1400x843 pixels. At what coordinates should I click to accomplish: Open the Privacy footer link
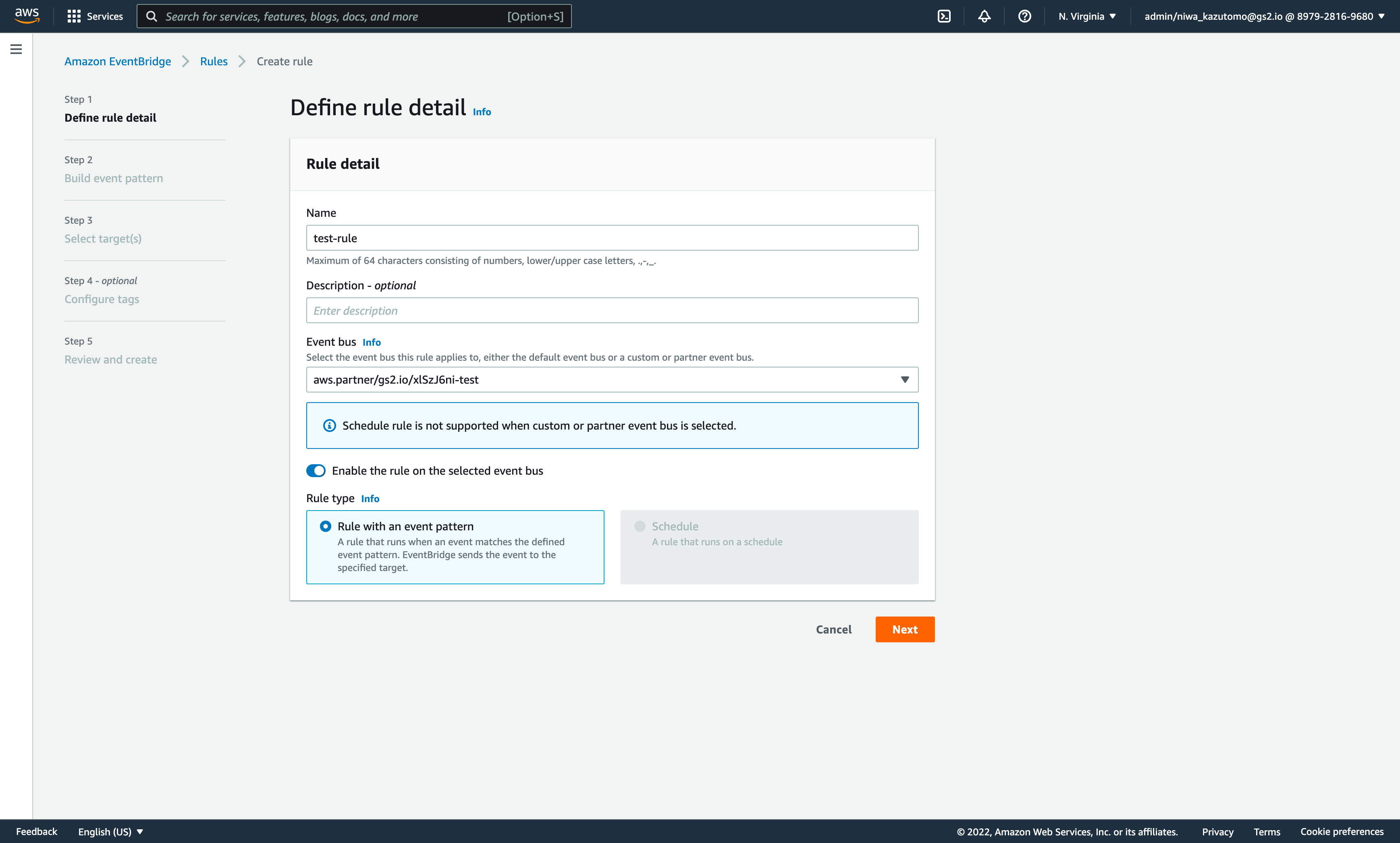click(x=1218, y=832)
